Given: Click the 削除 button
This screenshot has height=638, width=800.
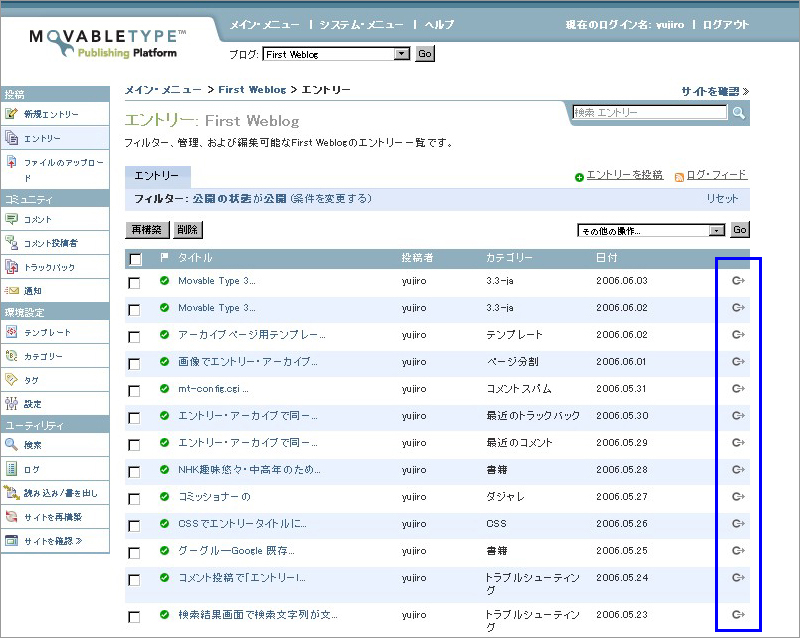Looking at the screenshot, I should (188, 230).
